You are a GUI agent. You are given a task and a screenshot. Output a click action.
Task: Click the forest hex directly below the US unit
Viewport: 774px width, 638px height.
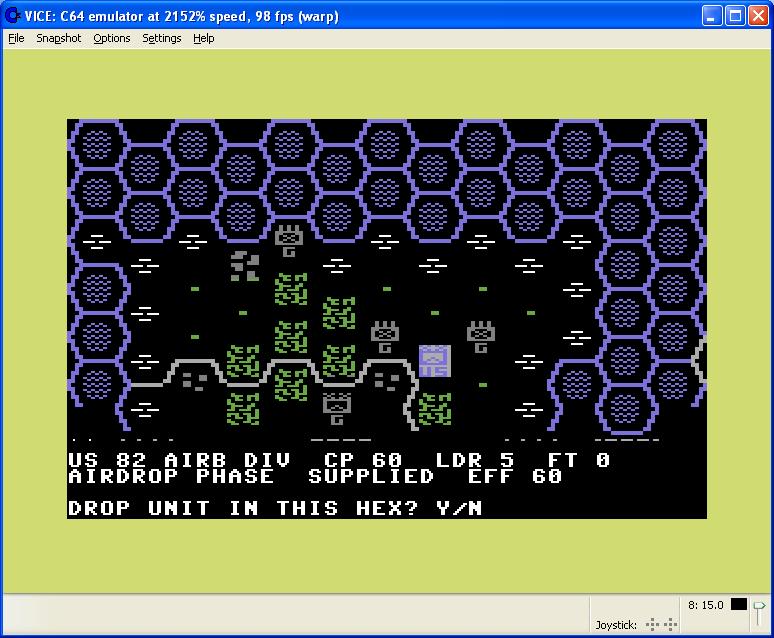point(434,409)
